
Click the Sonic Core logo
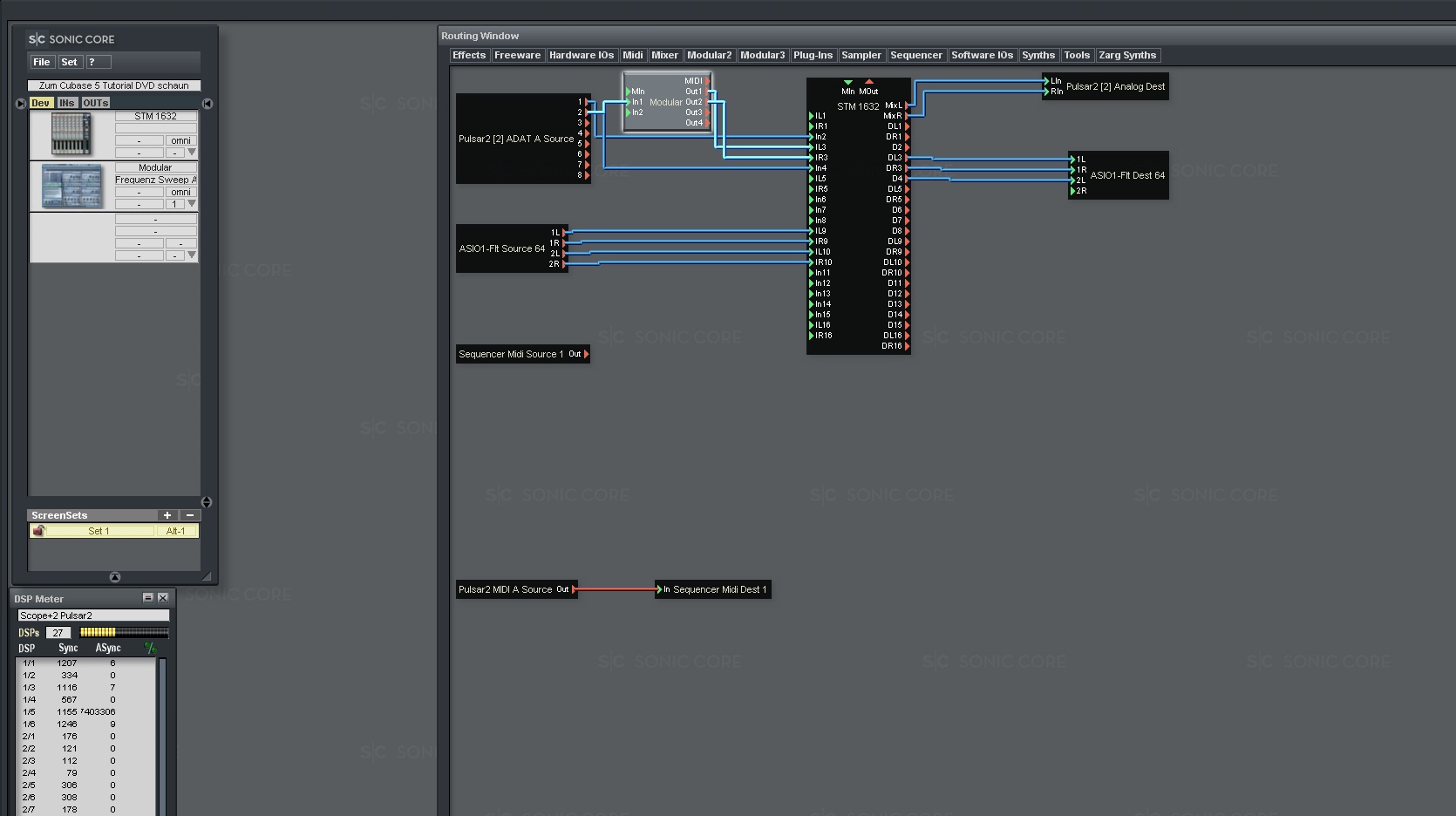[x=71, y=39]
